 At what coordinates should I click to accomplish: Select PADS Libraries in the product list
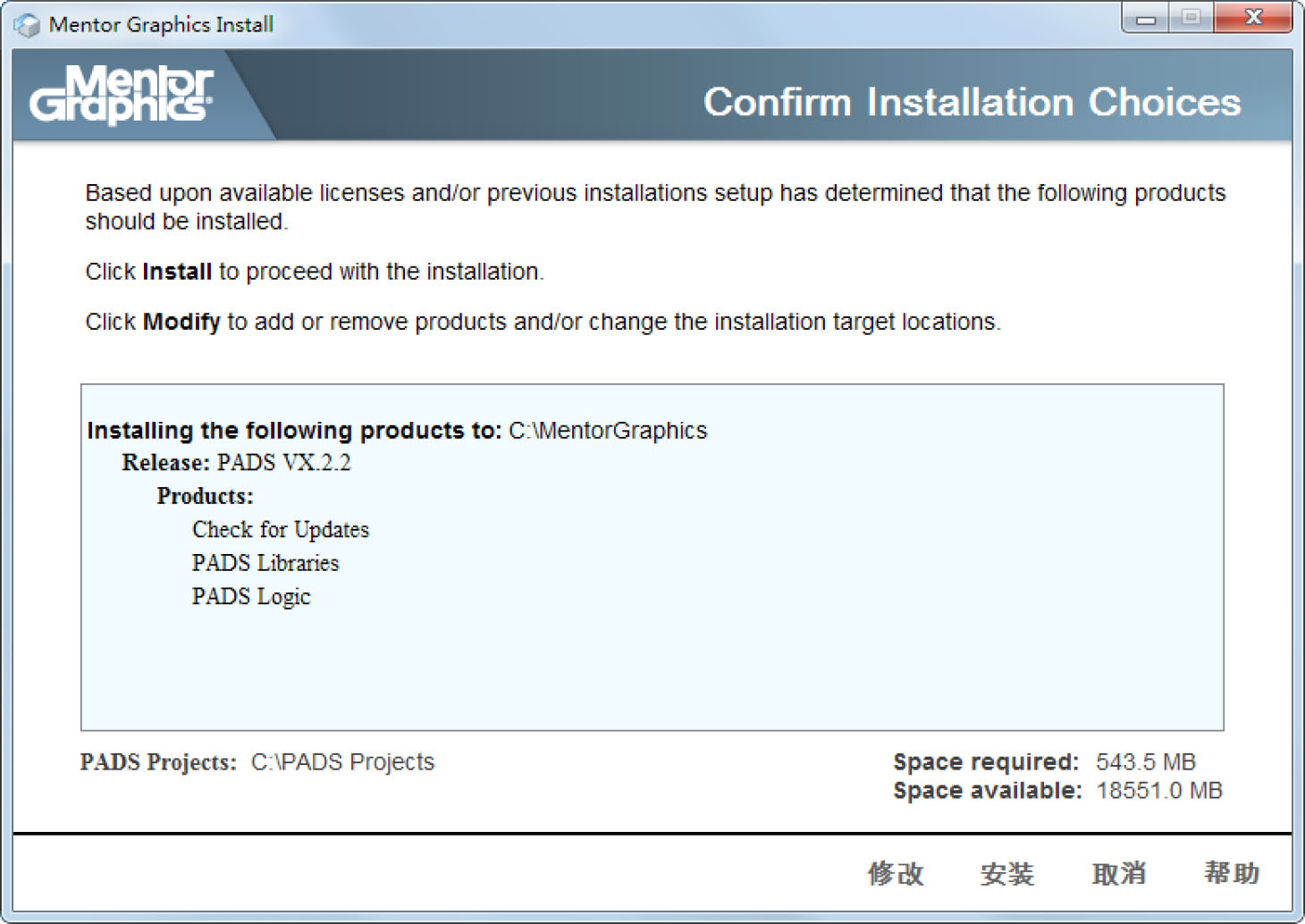coord(265,563)
